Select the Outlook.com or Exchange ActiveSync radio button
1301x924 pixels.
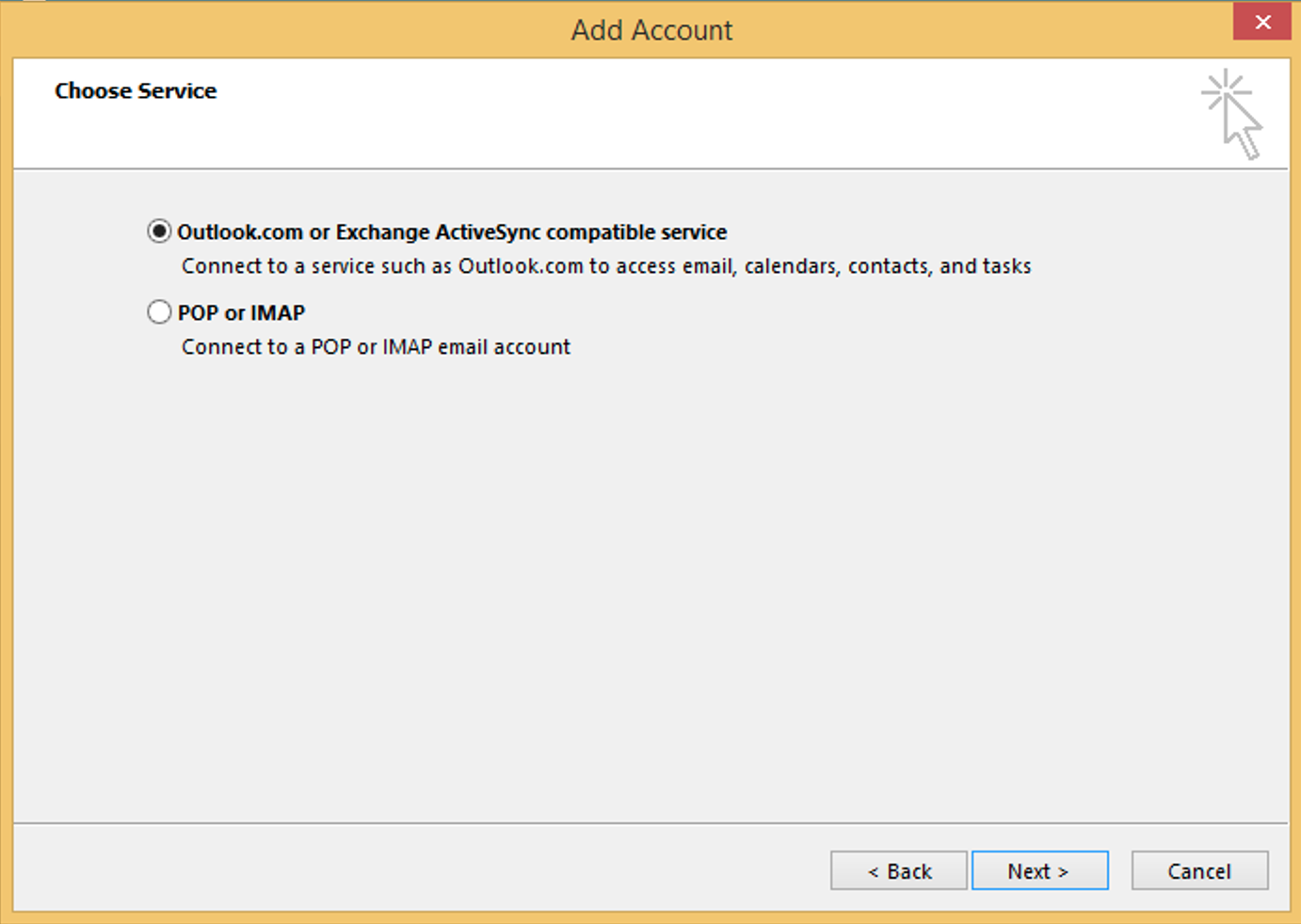159,231
